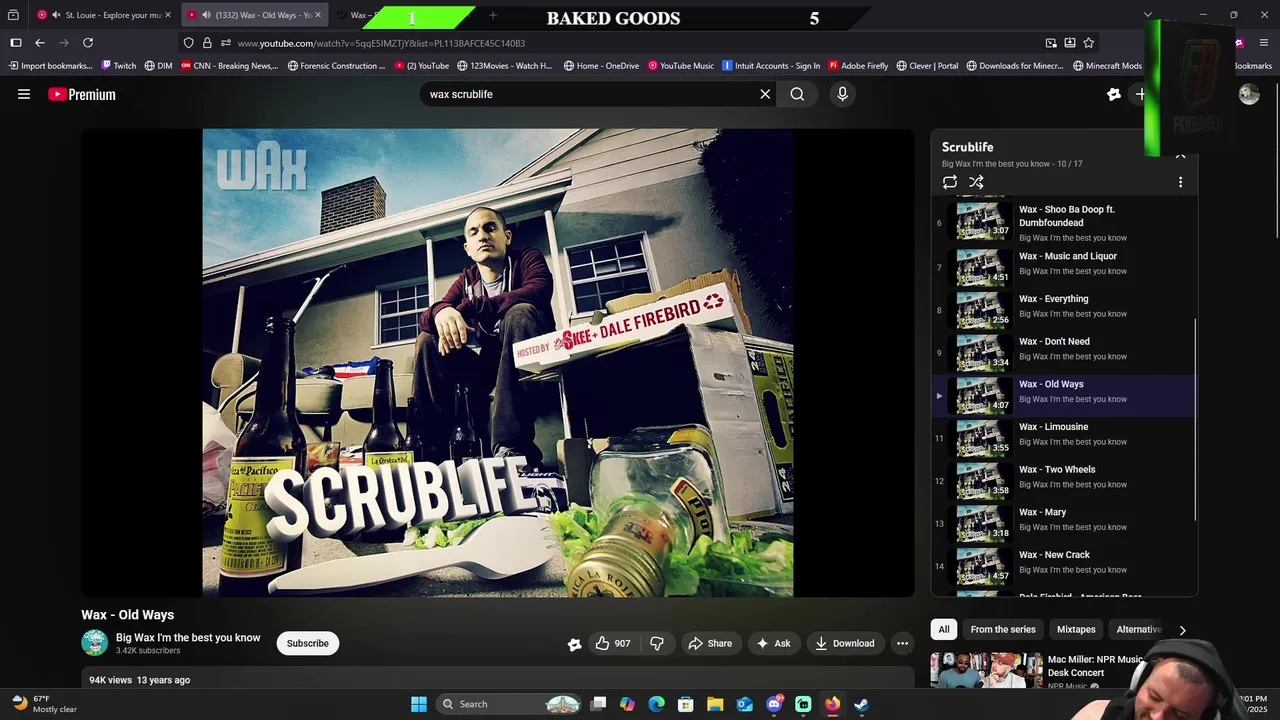Open Mac Miller: NPR Music Desk Concert thumbnail

click(986, 671)
